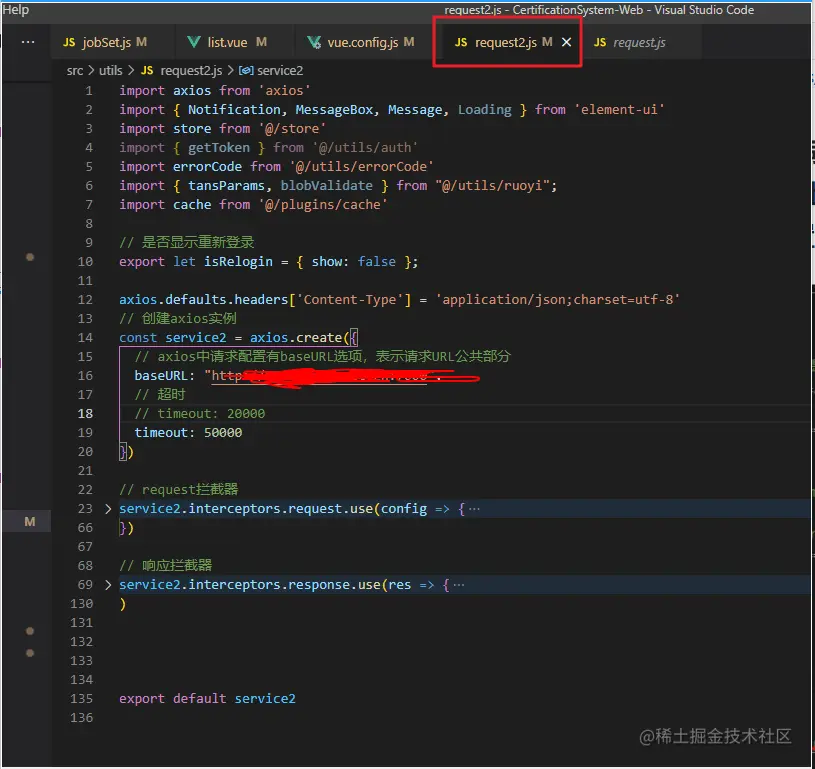Expand folded region at line 69
815x769 pixels.
(108, 585)
